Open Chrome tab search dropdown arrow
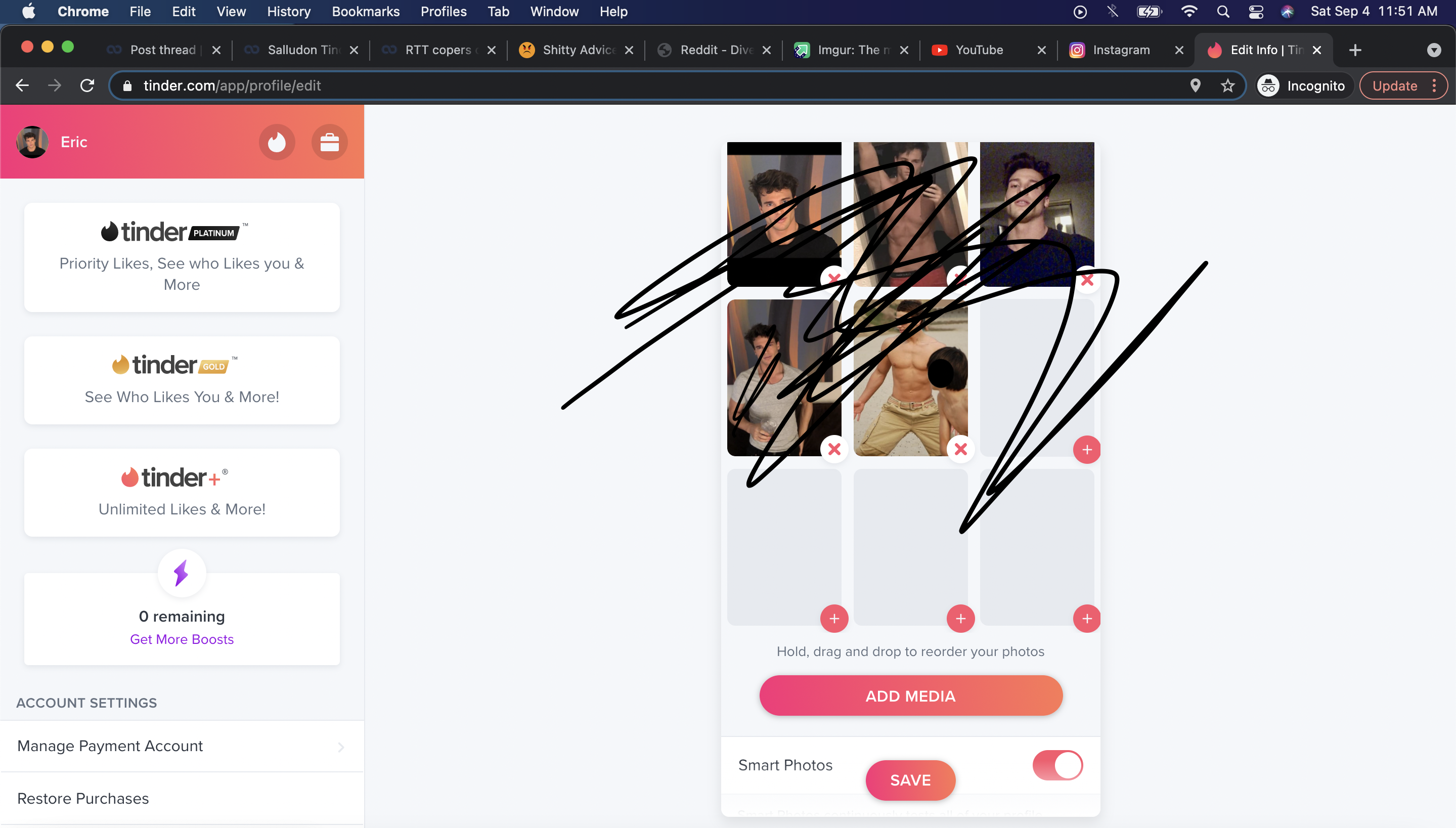1456x828 pixels. point(1433,50)
